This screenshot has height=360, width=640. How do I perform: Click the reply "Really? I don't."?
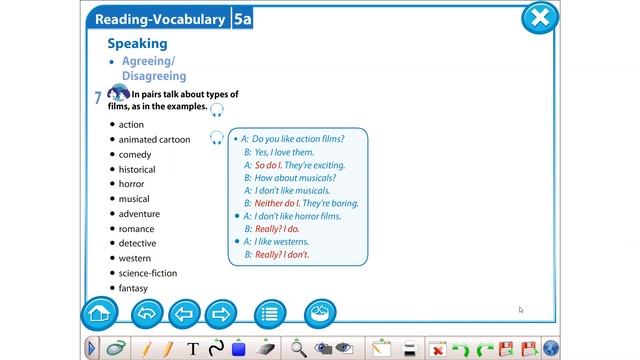click(282, 255)
